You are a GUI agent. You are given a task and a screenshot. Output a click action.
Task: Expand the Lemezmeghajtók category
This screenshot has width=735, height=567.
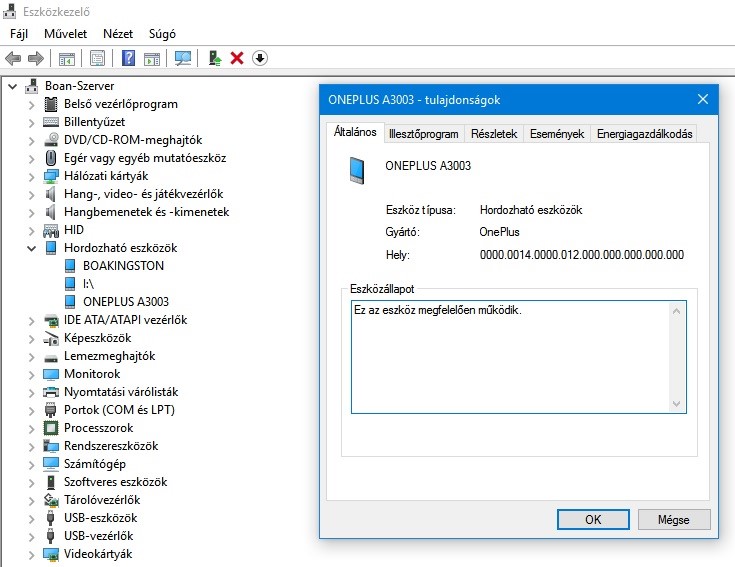(x=31, y=357)
